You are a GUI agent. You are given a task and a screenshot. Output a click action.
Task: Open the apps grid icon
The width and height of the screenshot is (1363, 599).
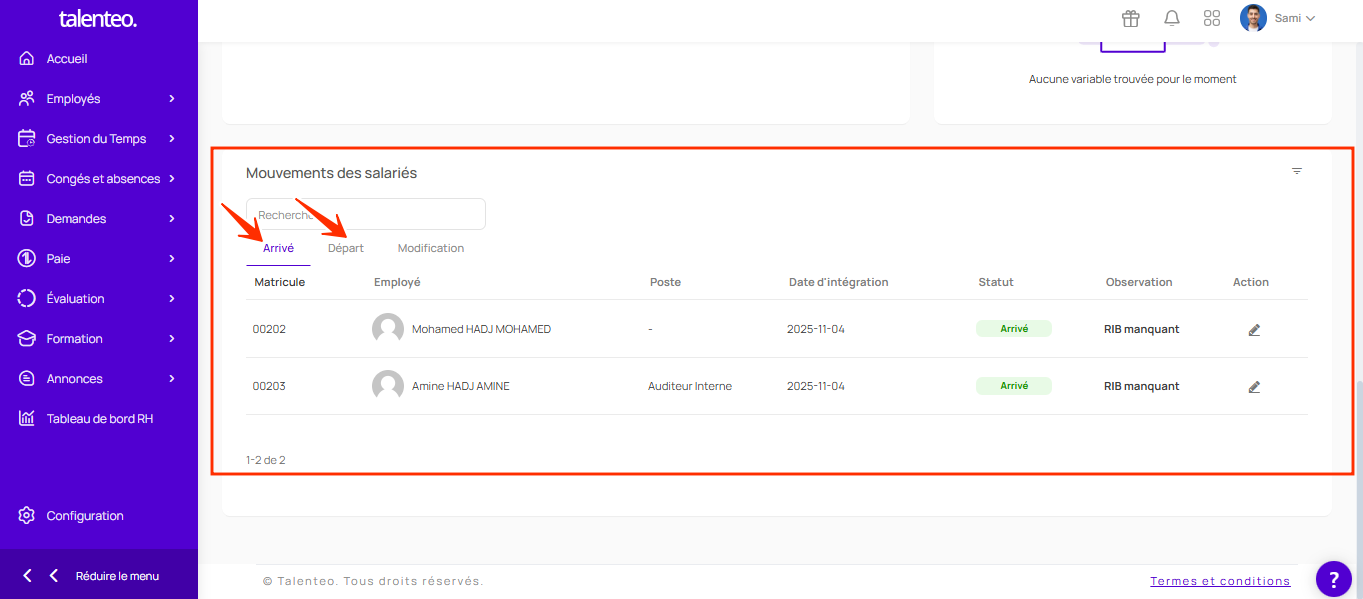click(1212, 18)
